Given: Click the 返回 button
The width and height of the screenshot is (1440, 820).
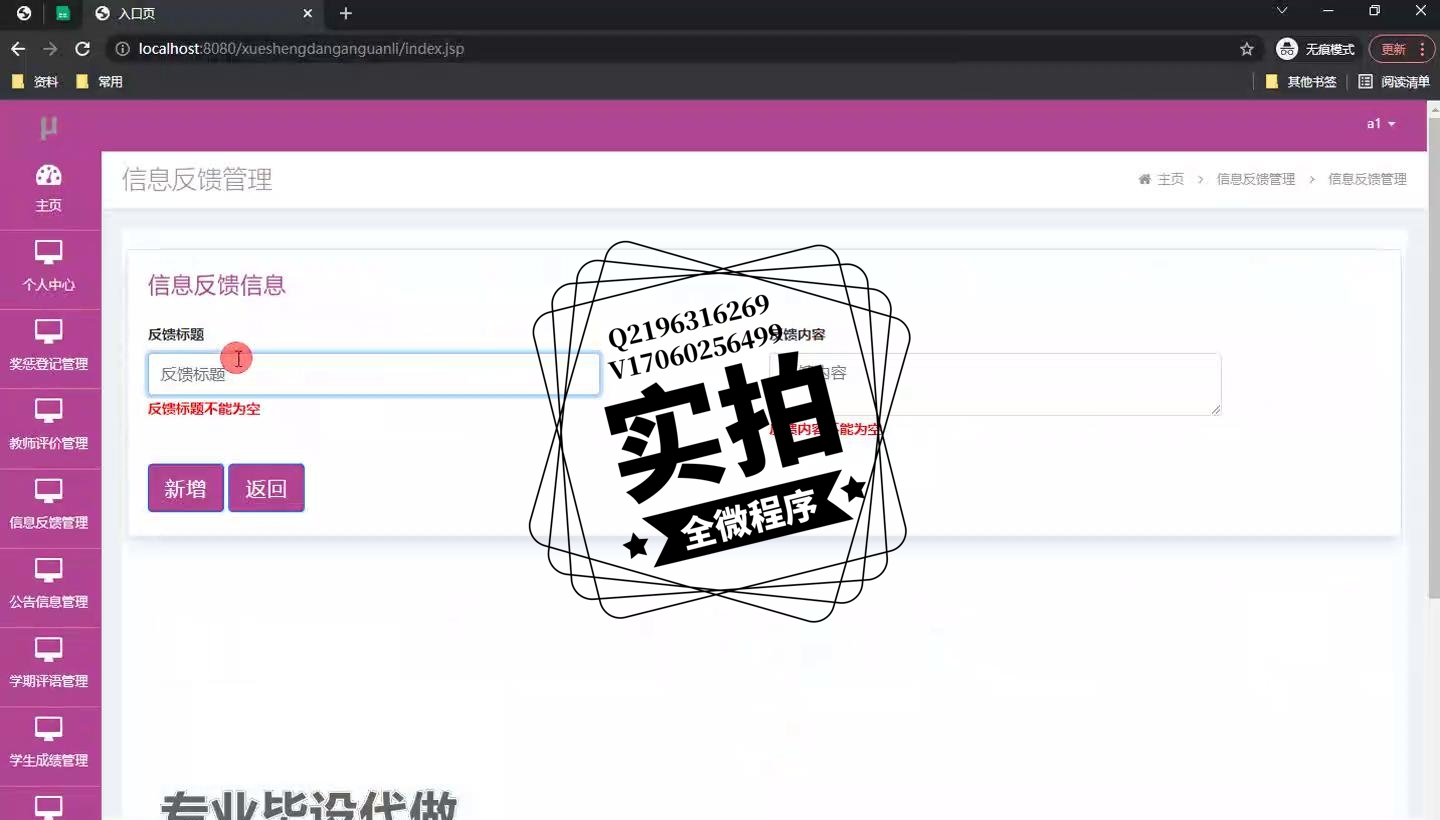Looking at the screenshot, I should (x=266, y=488).
